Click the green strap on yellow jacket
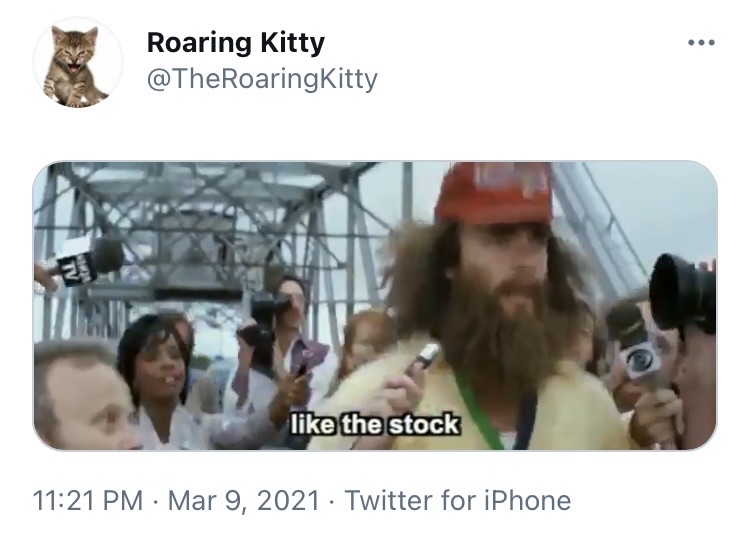The height and width of the screenshot is (540, 750). [477, 411]
